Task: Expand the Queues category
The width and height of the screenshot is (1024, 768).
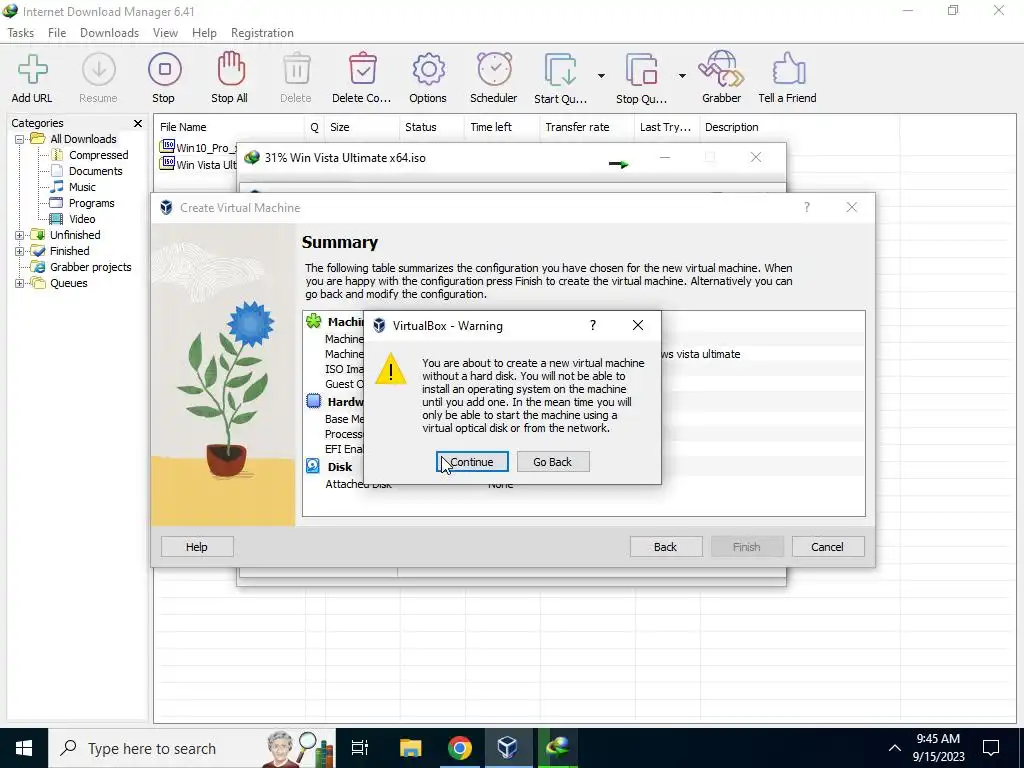Action: point(20,283)
